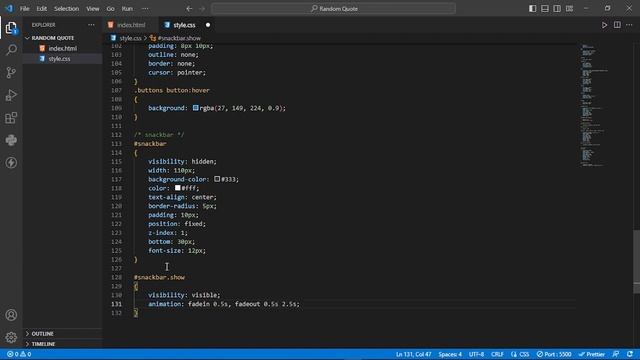Open the #fff color swatch

[x=178, y=188]
